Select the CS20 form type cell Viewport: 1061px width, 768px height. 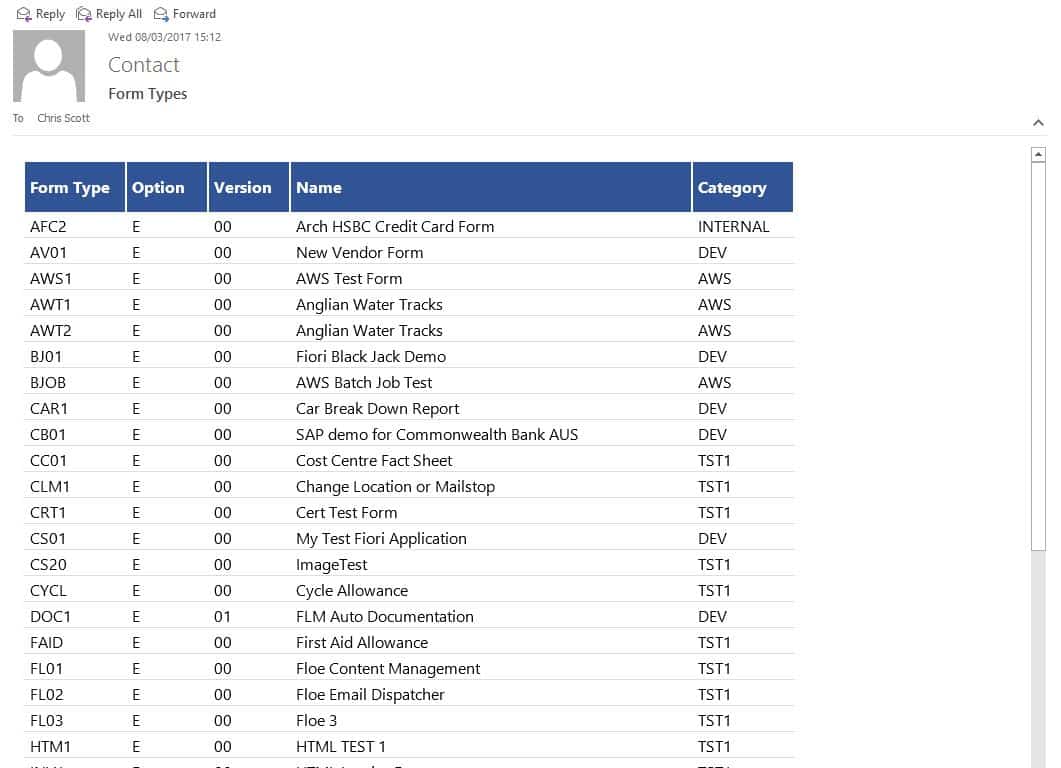point(48,565)
